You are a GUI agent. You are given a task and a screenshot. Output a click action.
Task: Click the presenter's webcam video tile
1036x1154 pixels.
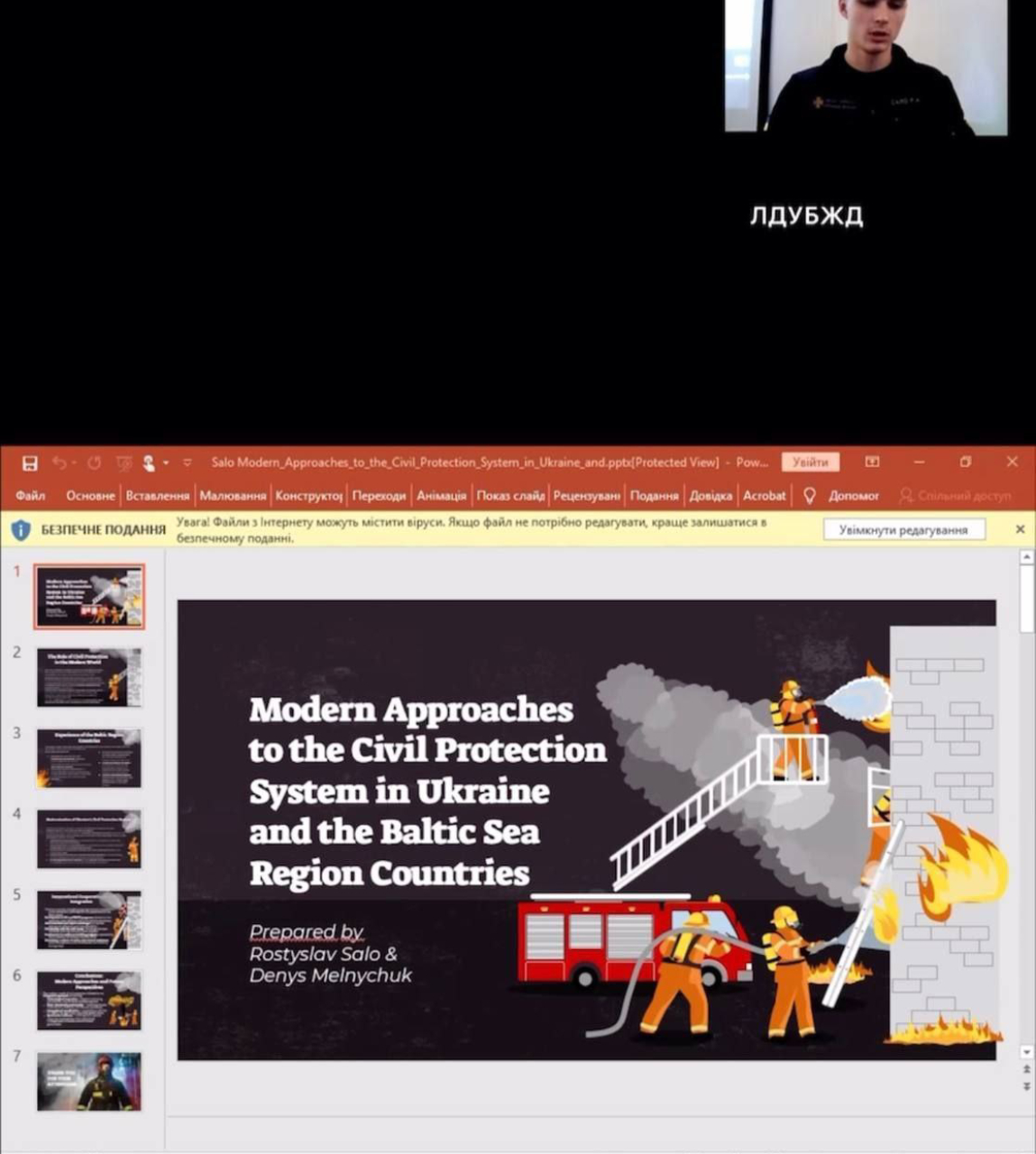(x=866, y=67)
